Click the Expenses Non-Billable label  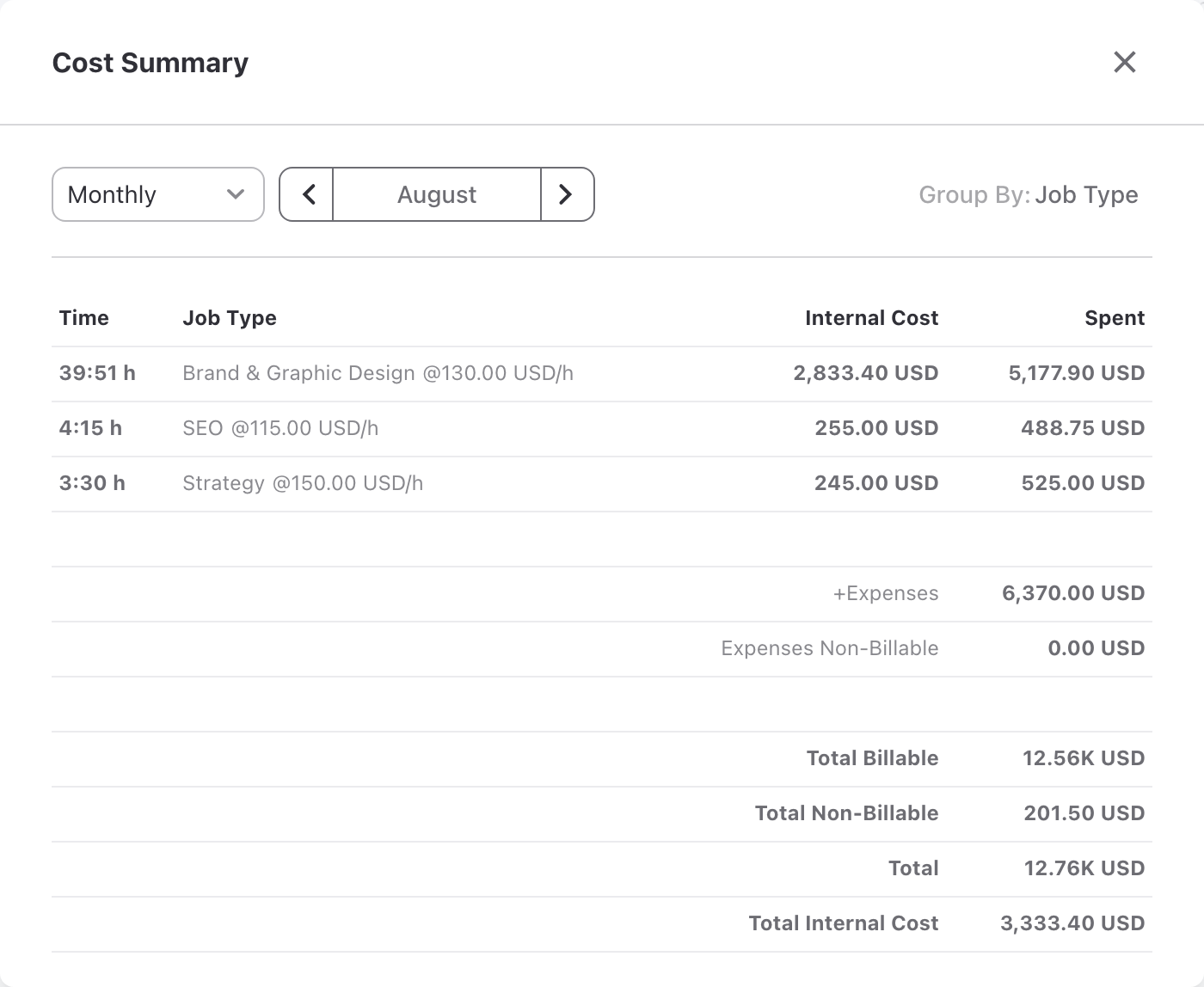click(x=830, y=648)
